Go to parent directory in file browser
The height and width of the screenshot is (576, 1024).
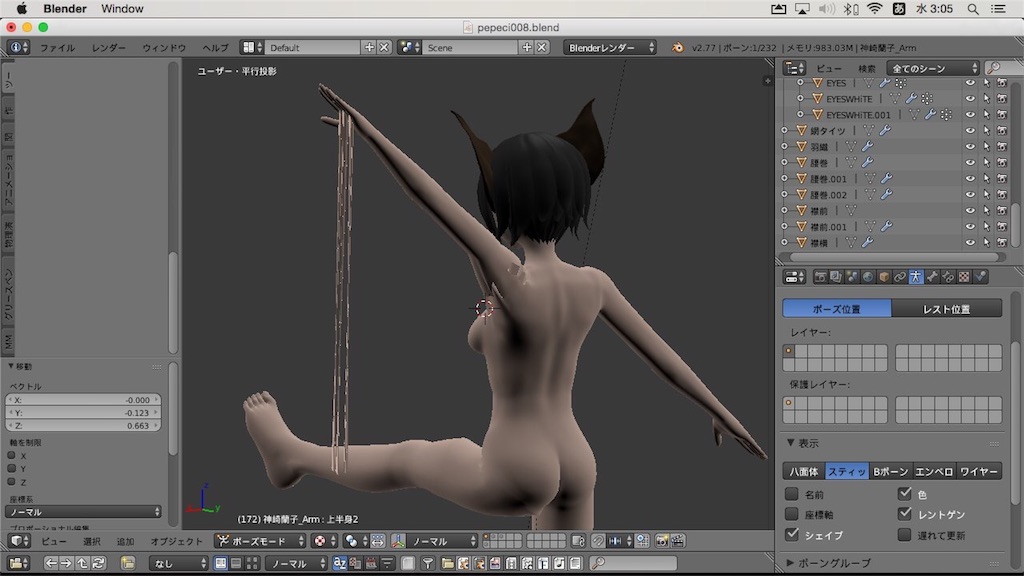point(82,563)
